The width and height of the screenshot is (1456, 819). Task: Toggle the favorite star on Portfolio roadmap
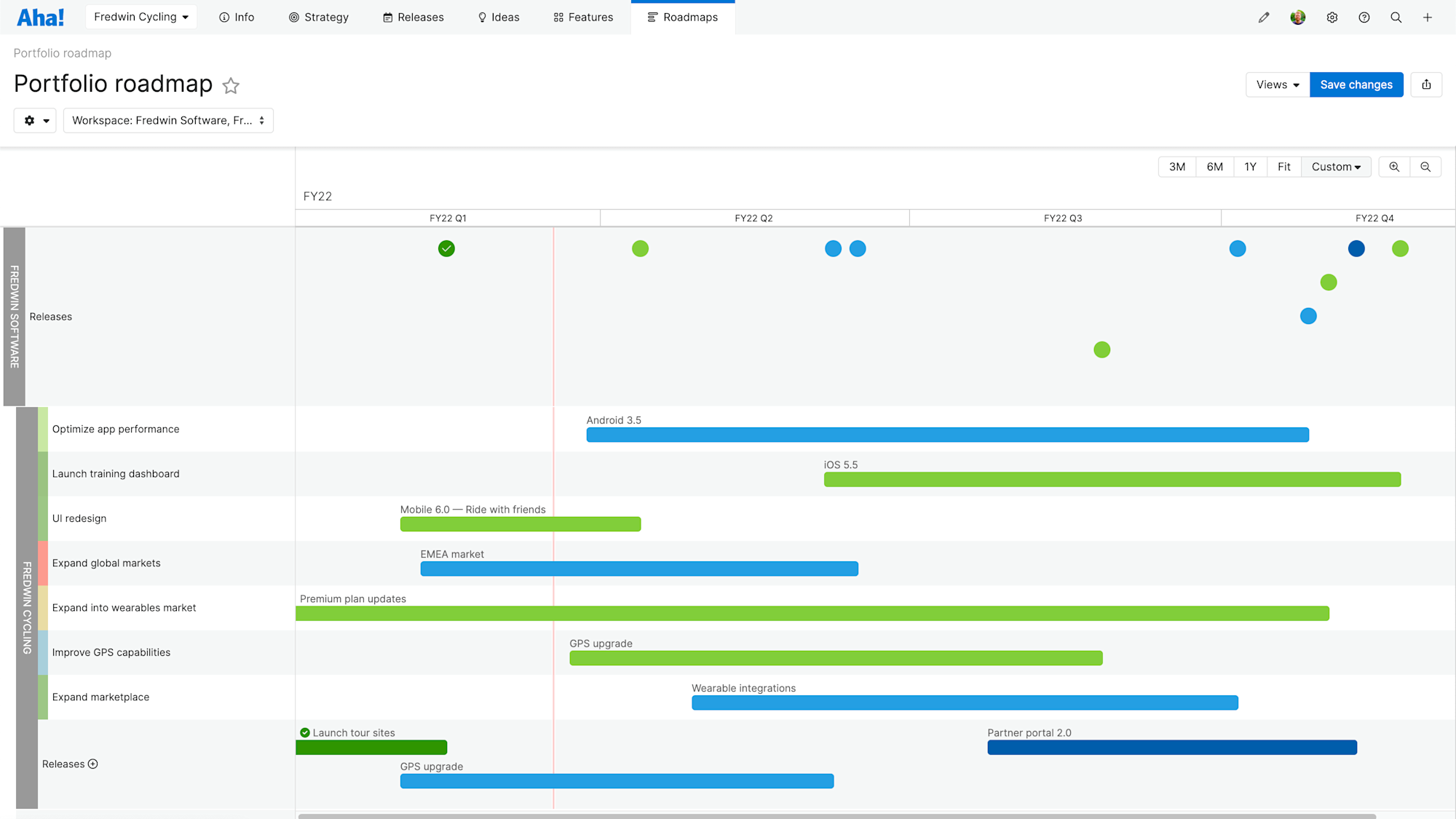(x=231, y=86)
